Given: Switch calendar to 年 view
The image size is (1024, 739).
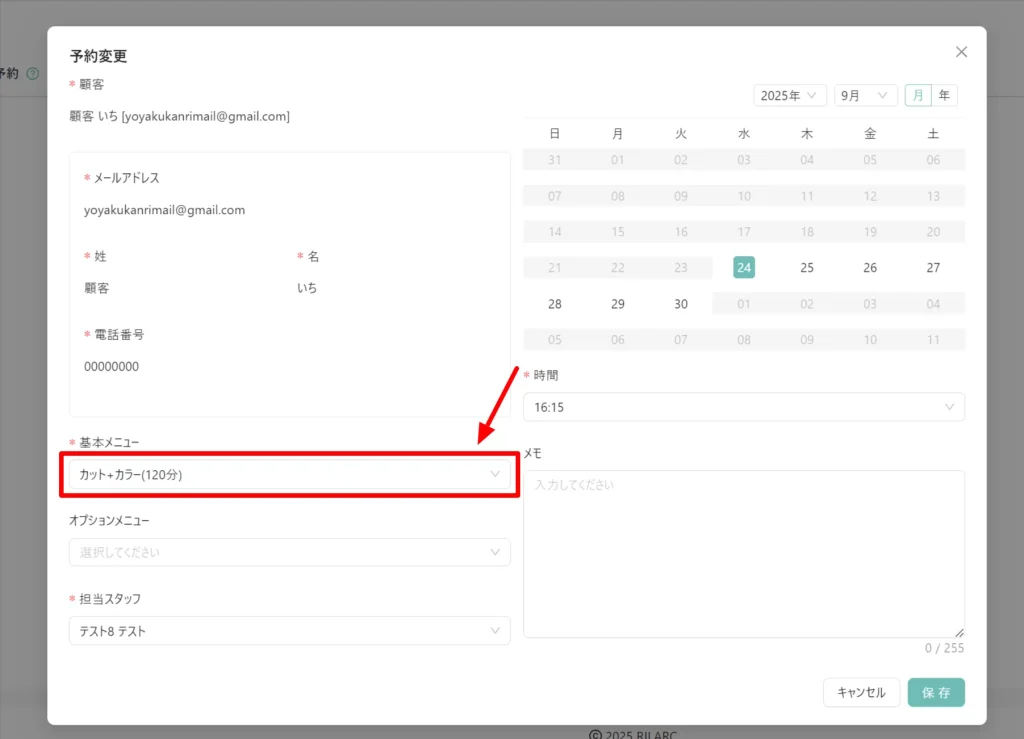Looking at the screenshot, I should pyautogui.click(x=944, y=96).
